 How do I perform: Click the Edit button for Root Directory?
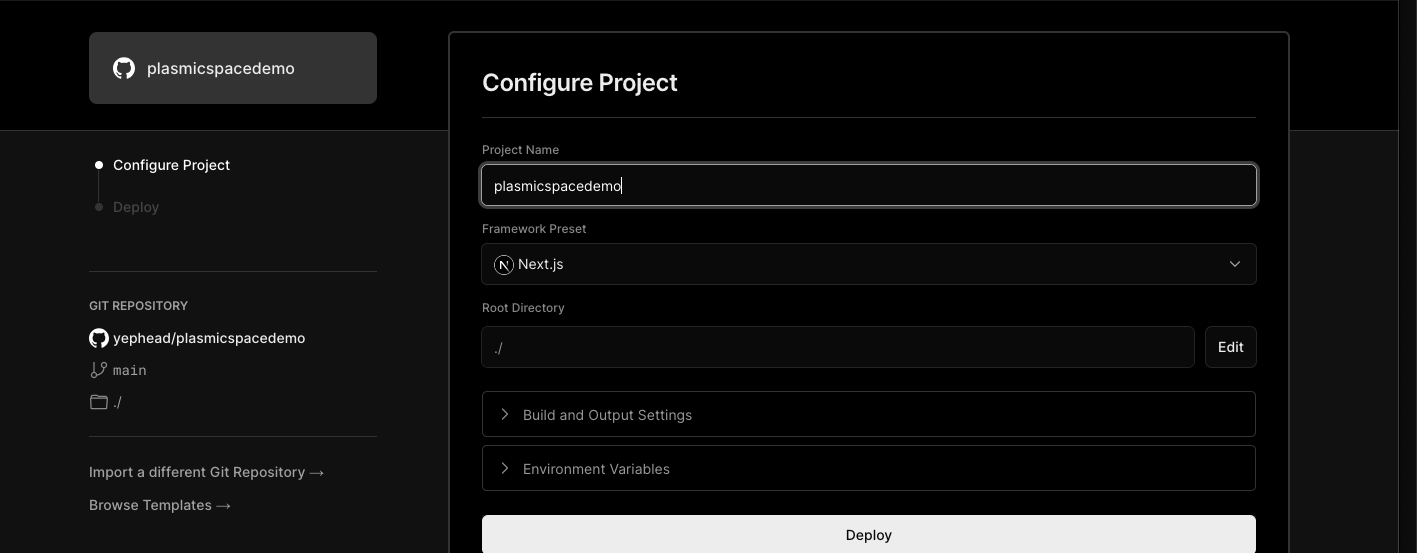pyautogui.click(x=1230, y=347)
